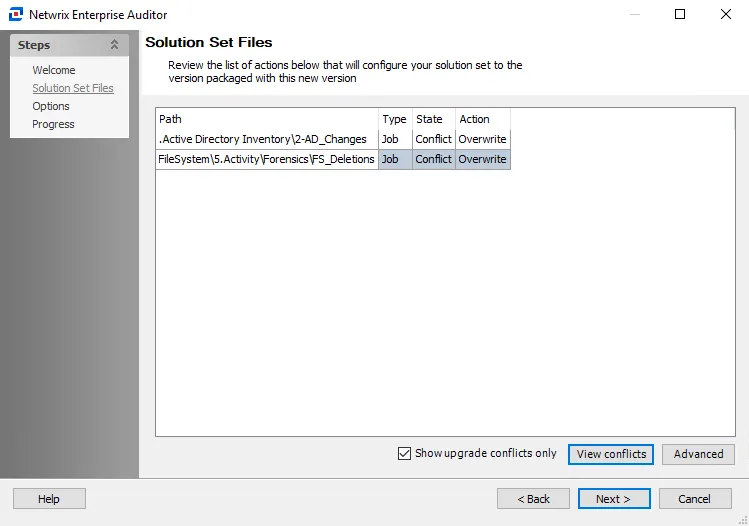This screenshot has height=526, width=749.
Task: Click the Netwrix Enterprise Auditor app icon
Action: pyautogui.click(x=16, y=14)
